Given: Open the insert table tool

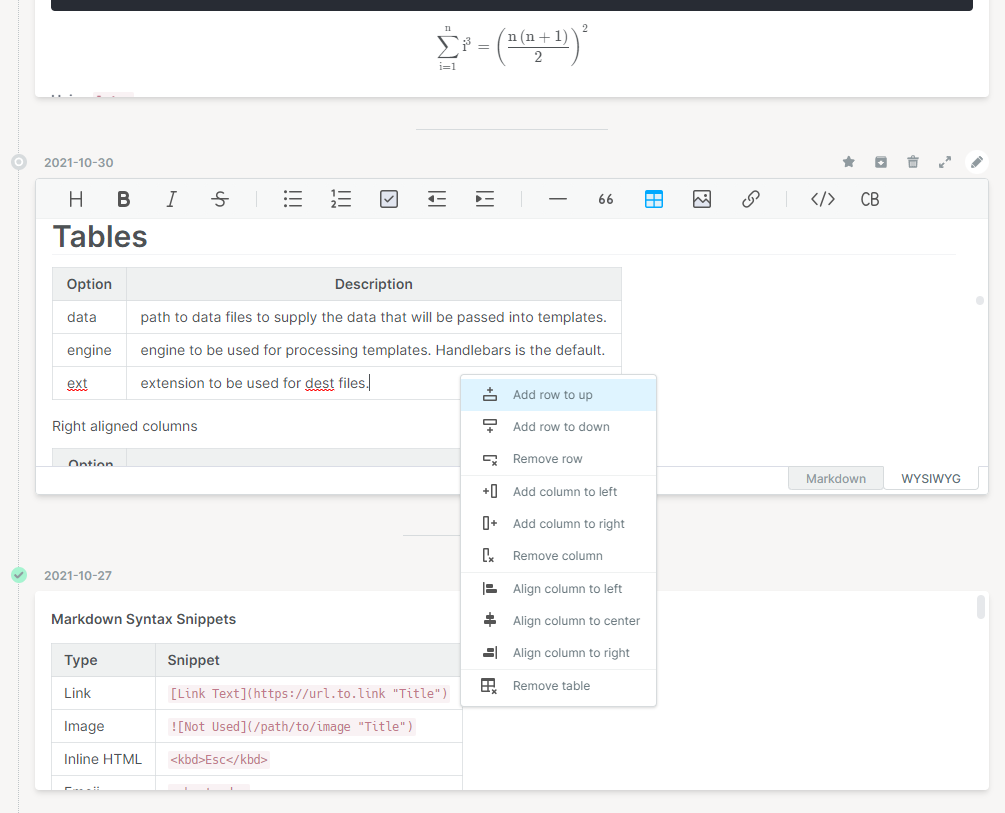Looking at the screenshot, I should (654, 199).
